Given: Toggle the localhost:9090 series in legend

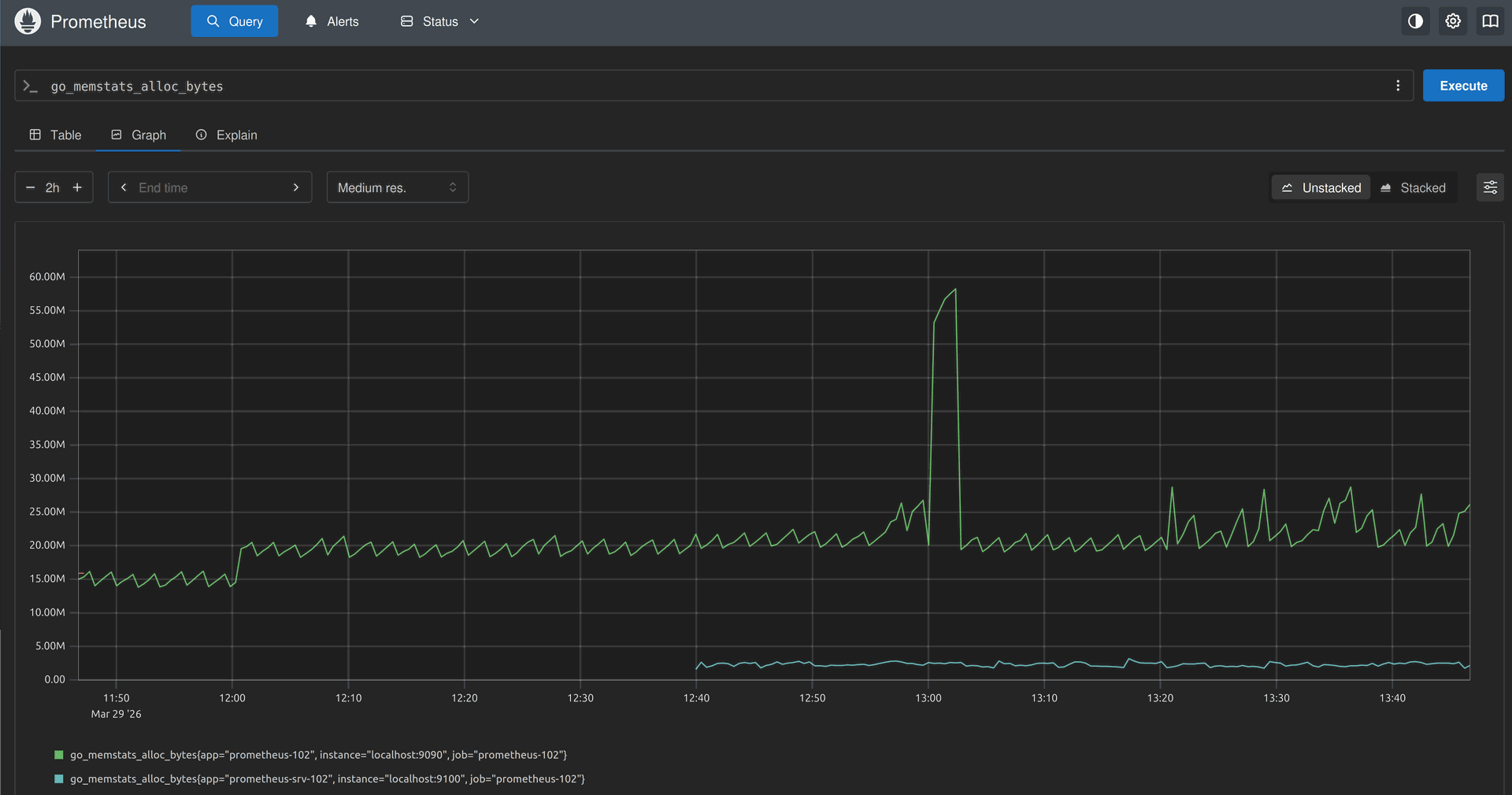Looking at the screenshot, I should pyautogui.click(x=318, y=755).
